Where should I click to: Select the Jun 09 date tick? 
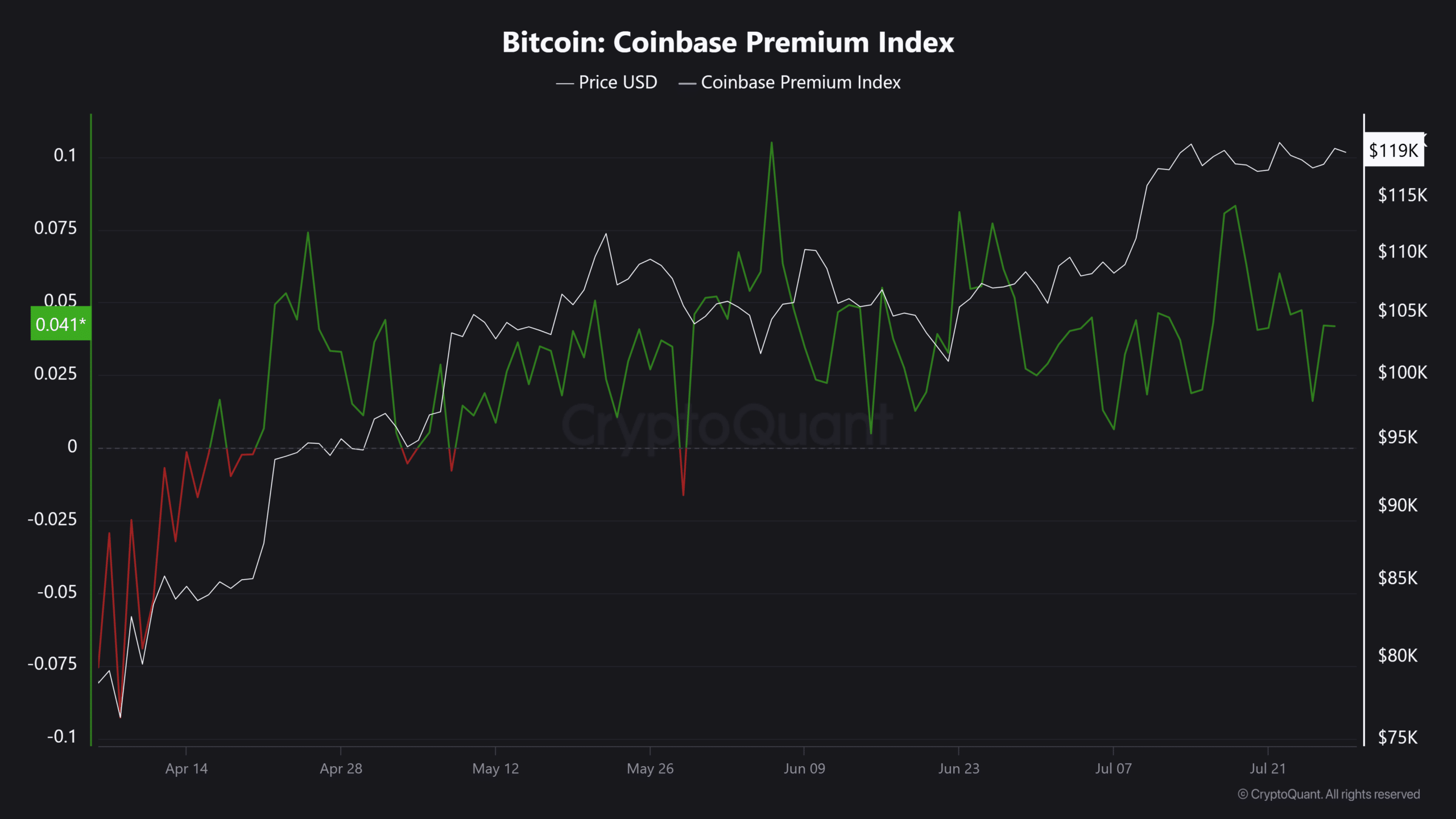804,768
